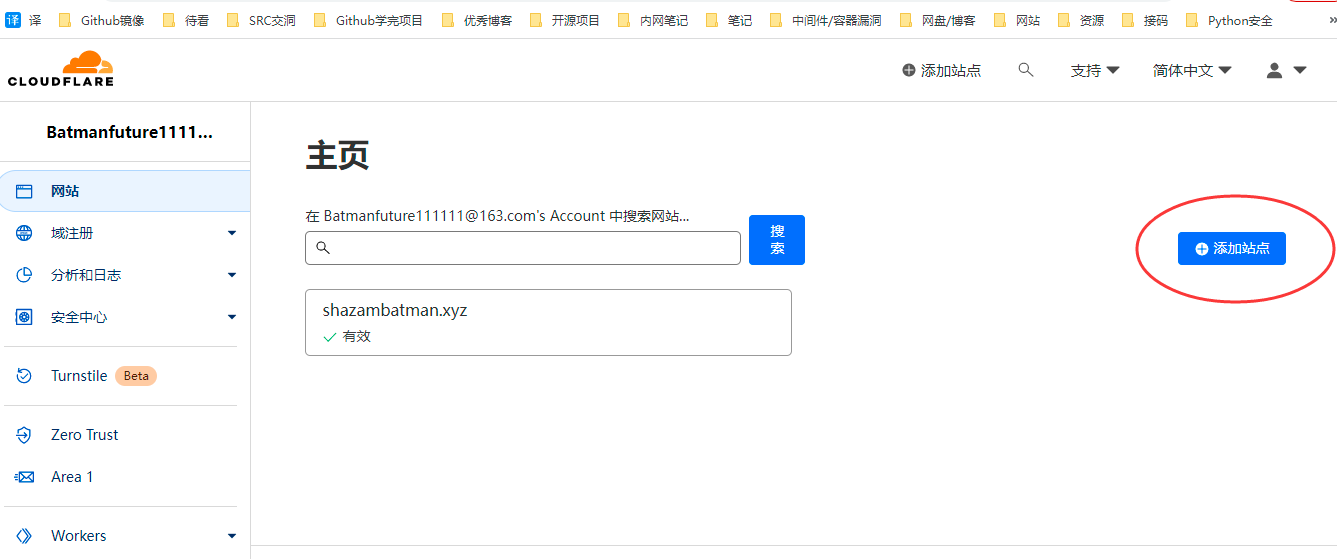This screenshot has width=1337, height=559.
Task: Open the Github学完项目 bookmark
Action: tap(368, 20)
